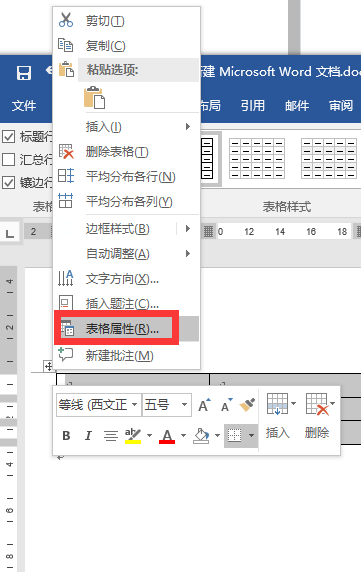Open the highlight color dropdown arrow

pos(150,435)
